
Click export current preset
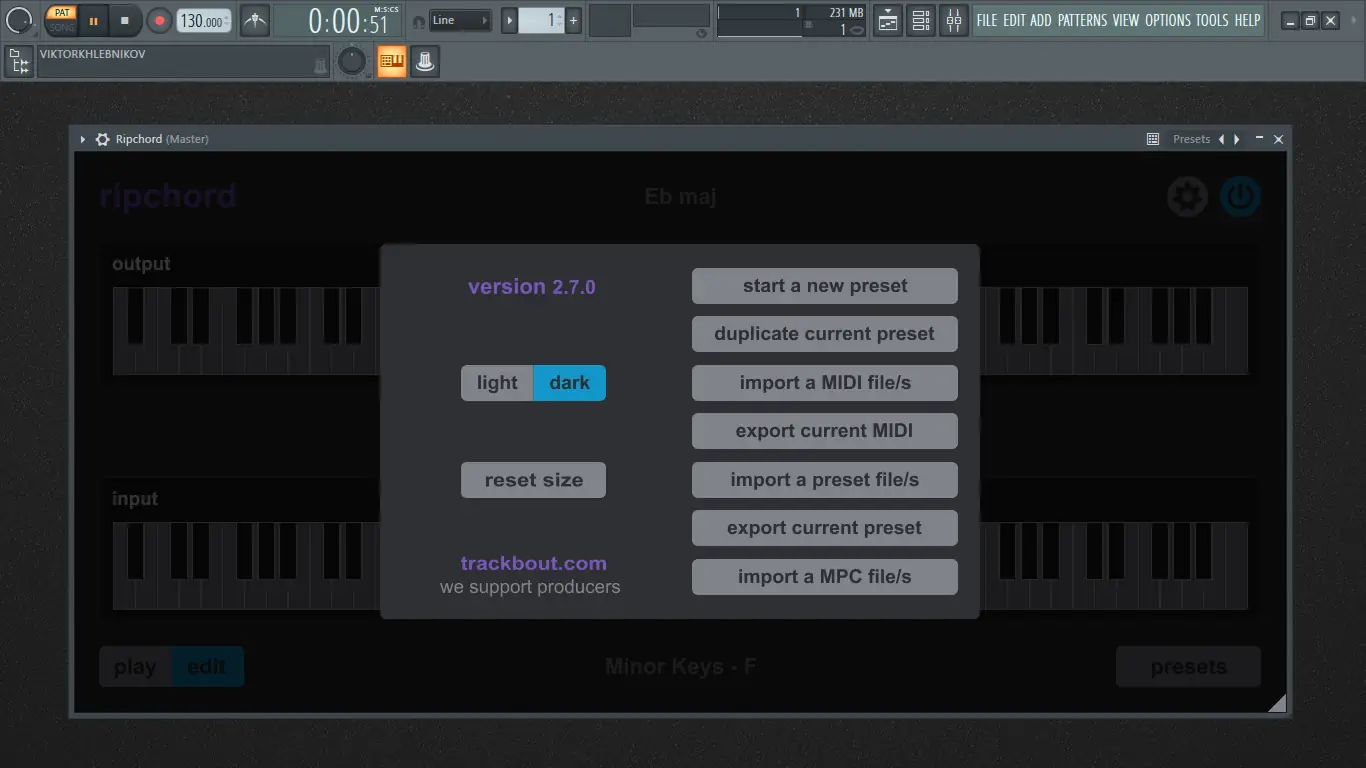[825, 528]
